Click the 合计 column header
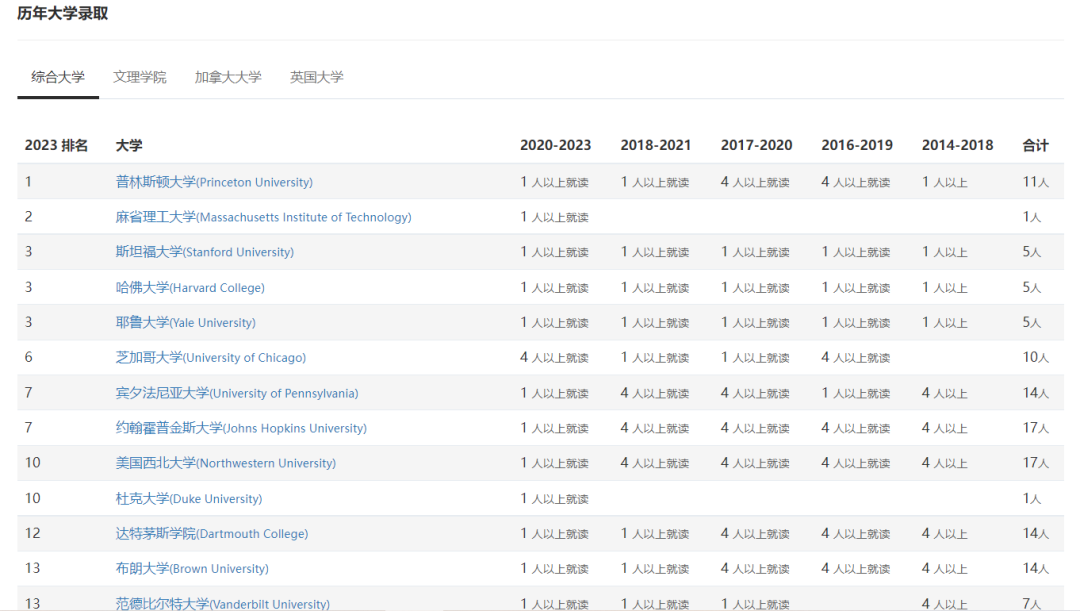This screenshot has width=1080, height=611. pos(1036,145)
